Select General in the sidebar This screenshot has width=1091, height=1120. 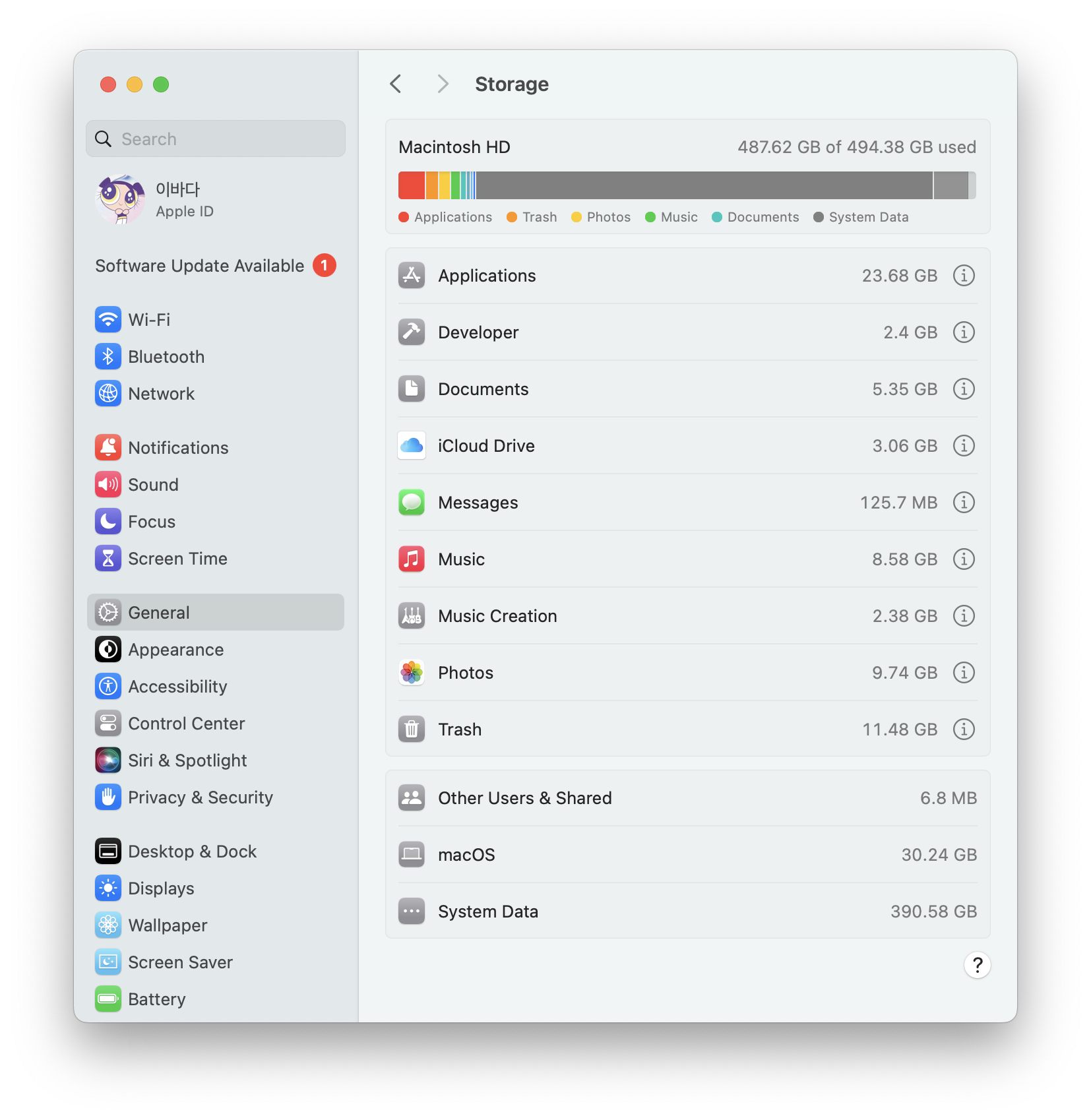coord(216,613)
